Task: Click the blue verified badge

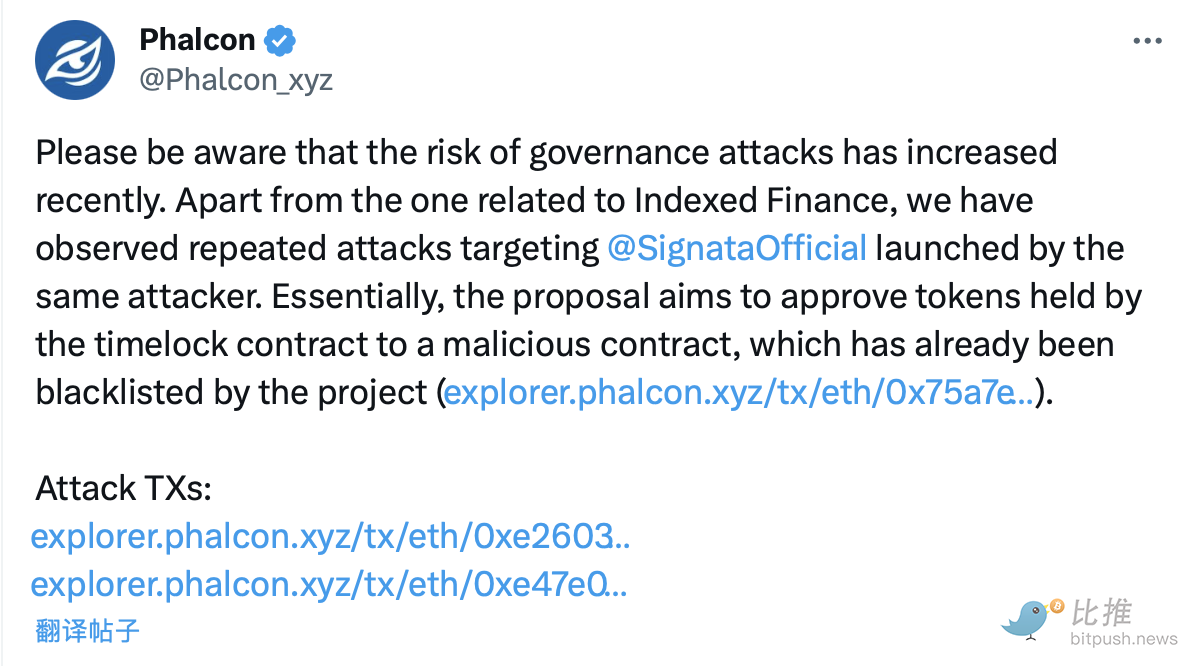Action: tap(280, 41)
